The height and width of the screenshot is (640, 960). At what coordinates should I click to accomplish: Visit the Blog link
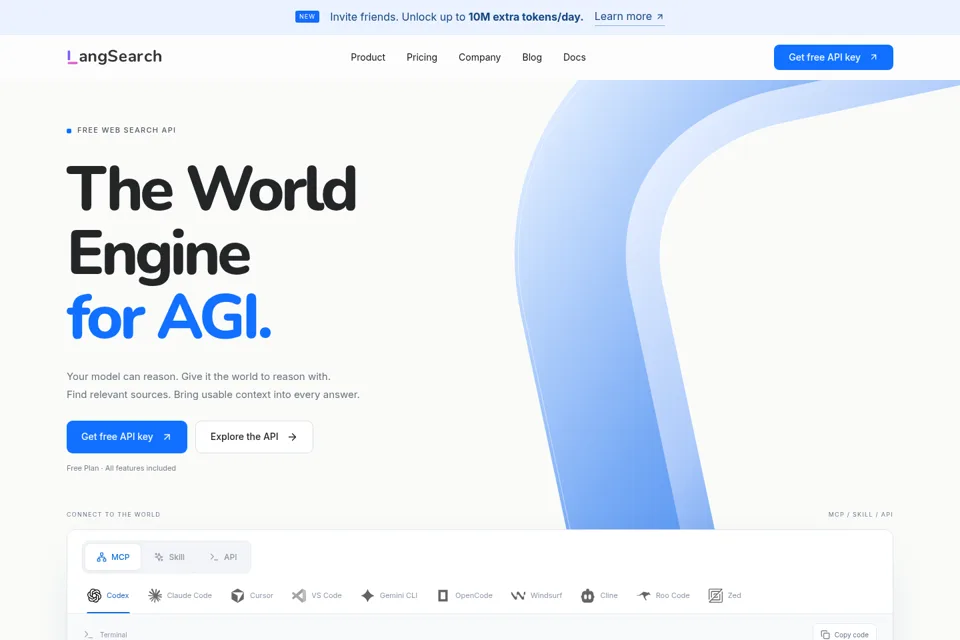point(532,57)
